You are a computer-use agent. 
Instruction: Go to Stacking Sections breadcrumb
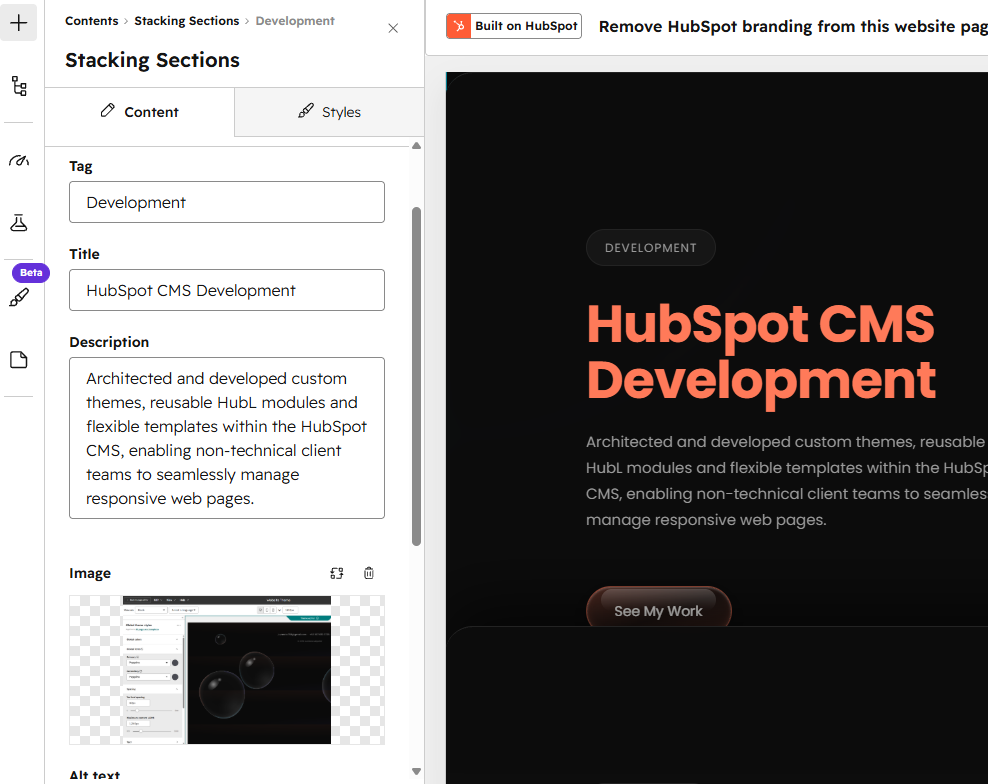[x=187, y=21]
